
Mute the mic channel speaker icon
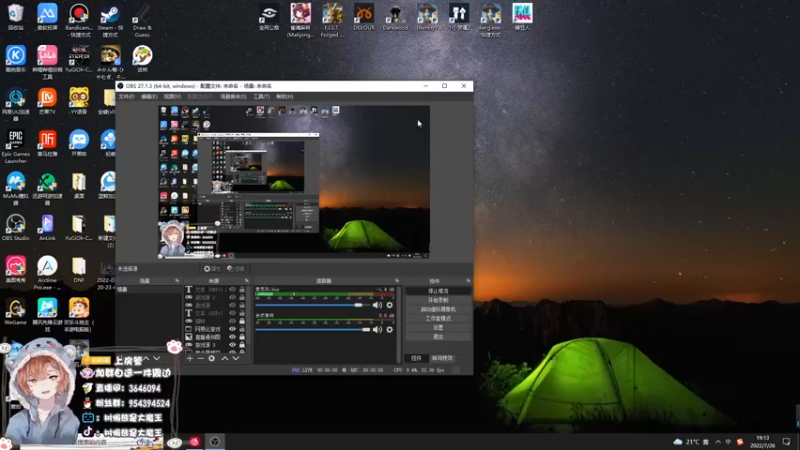click(x=377, y=305)
